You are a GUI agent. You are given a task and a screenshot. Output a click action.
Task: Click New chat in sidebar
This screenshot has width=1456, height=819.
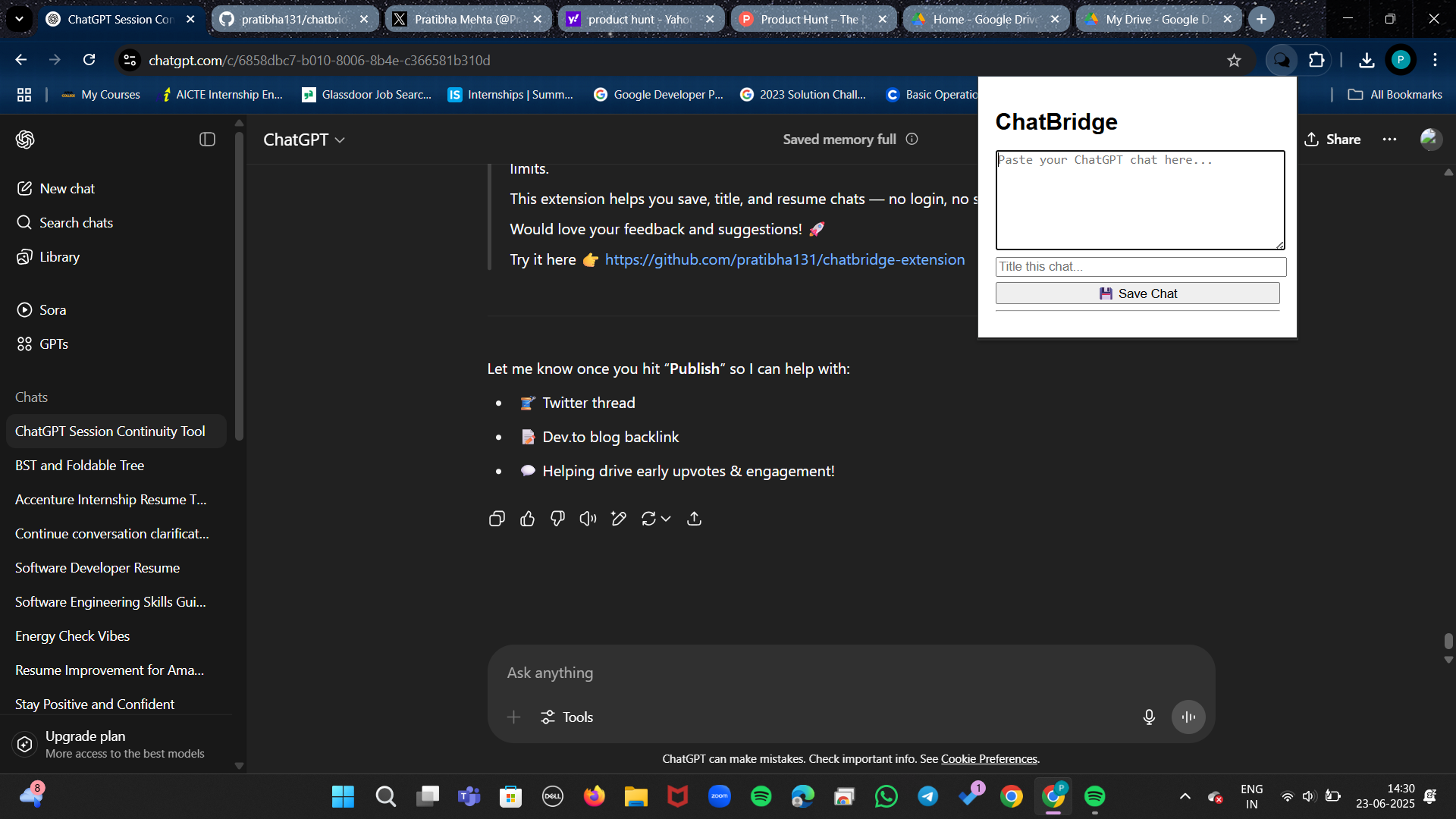117,189
